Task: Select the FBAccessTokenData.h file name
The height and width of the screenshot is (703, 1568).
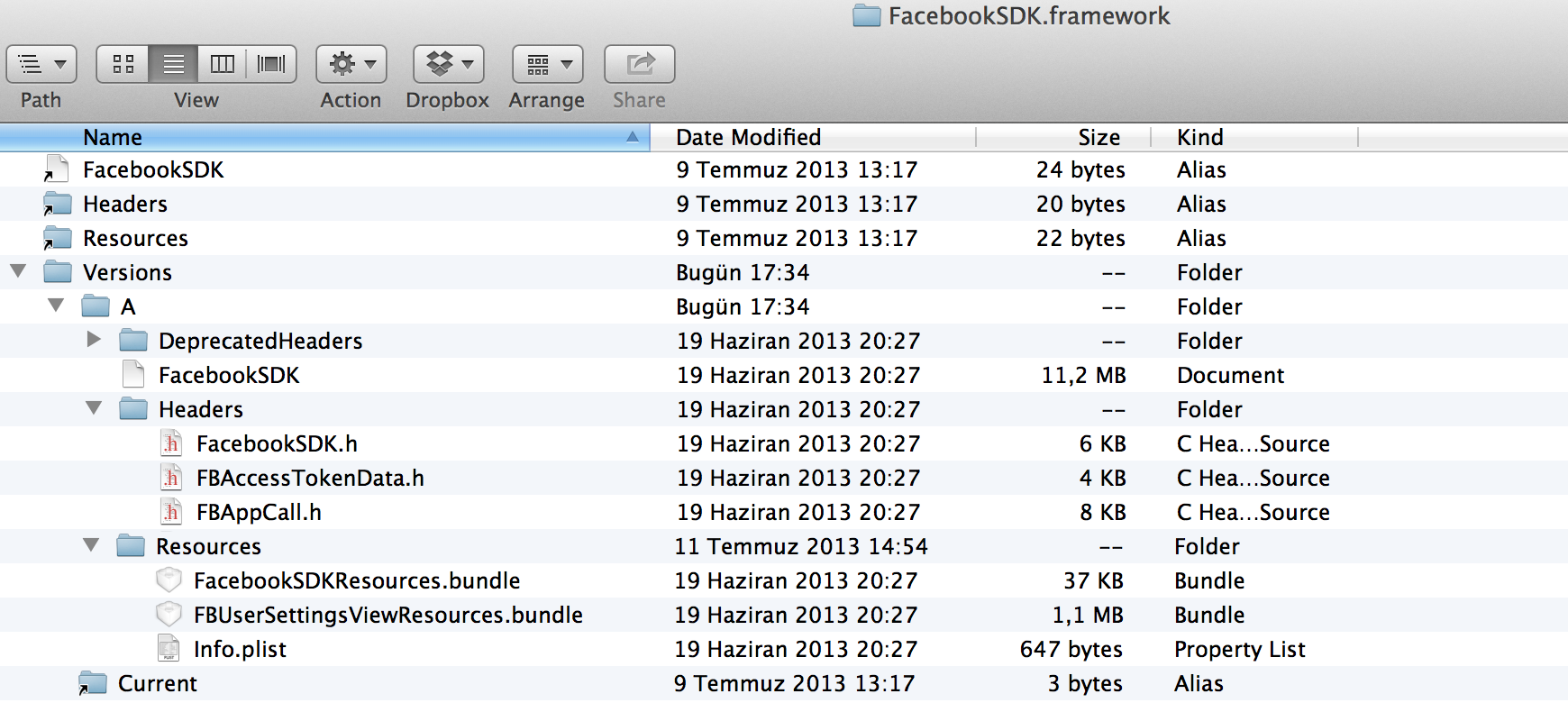Action: (x=310, y=478)
